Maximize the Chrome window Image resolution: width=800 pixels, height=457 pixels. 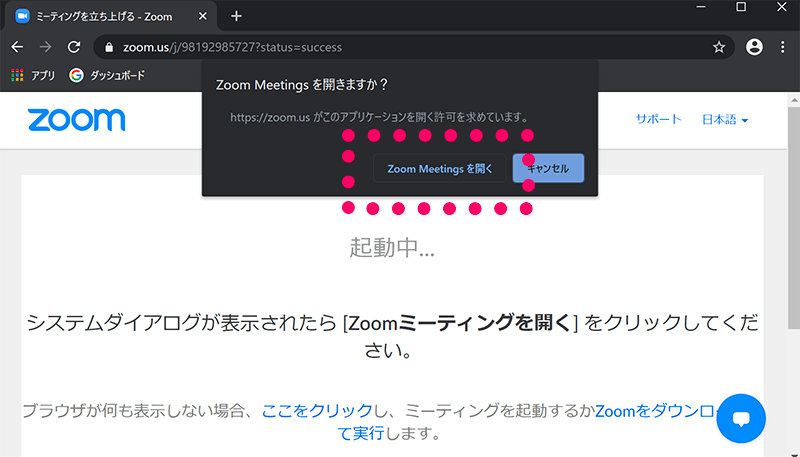741,7
